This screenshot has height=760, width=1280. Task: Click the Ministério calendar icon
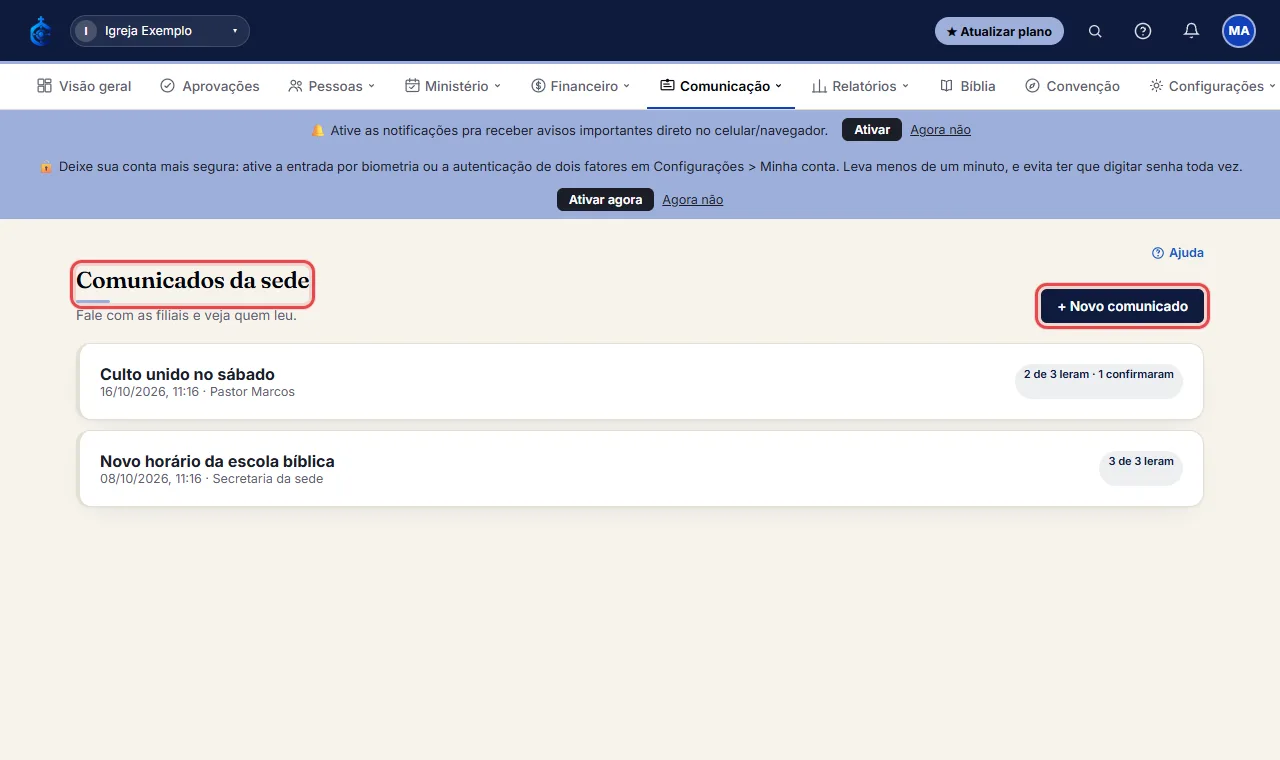click(x=412, y=86)
